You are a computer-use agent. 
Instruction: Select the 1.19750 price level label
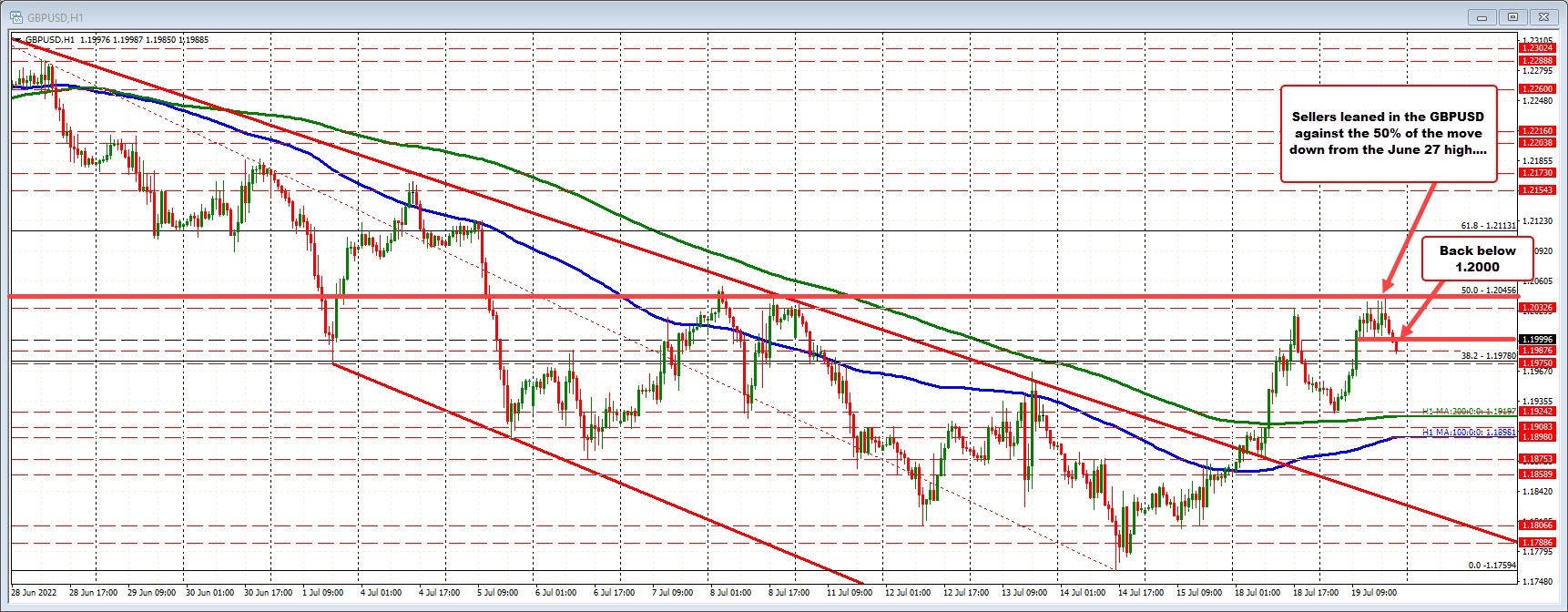1537,363
